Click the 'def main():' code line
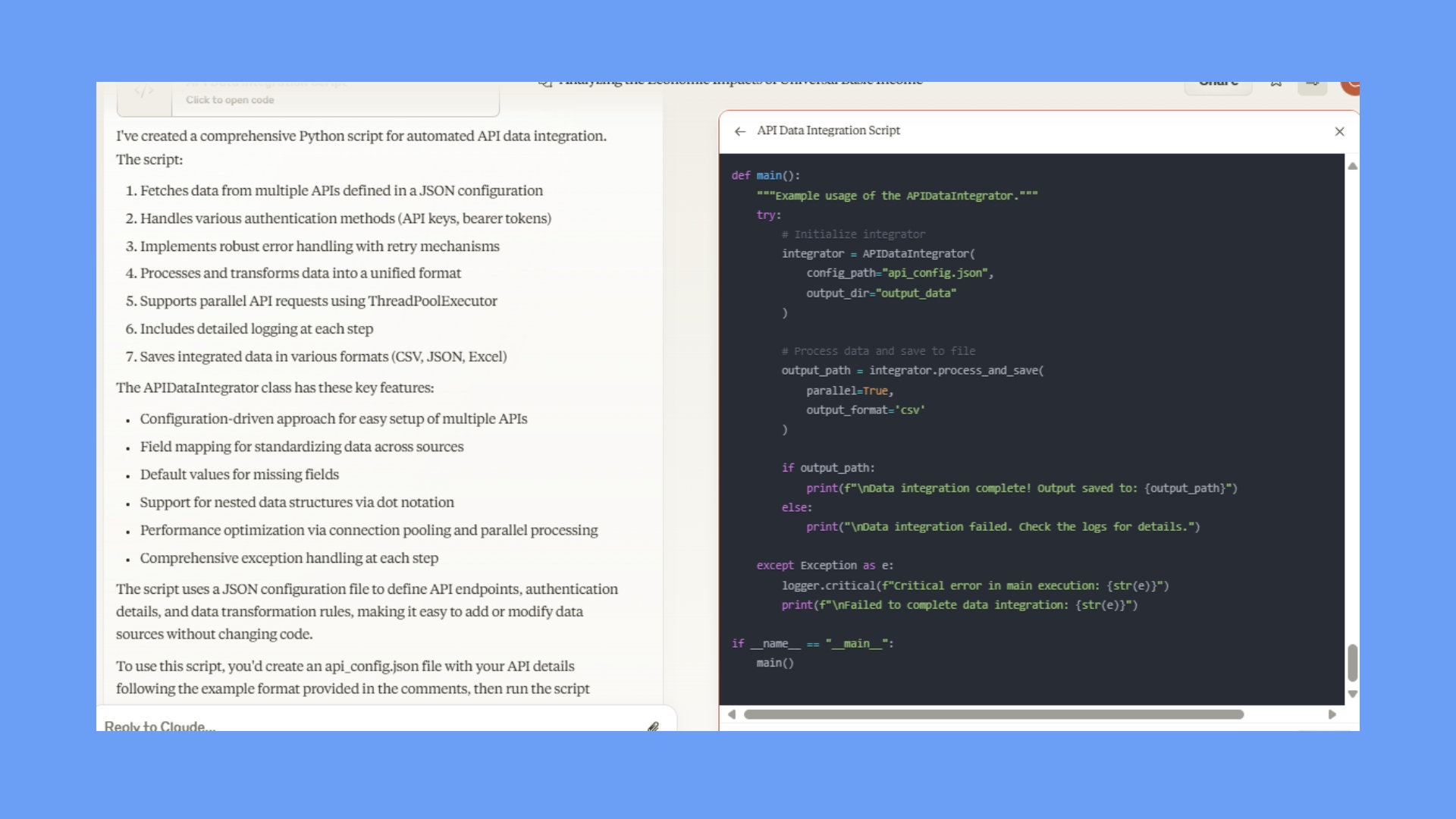The width and height of the screenshot is (1456, 819). click(x=765, y=175)
